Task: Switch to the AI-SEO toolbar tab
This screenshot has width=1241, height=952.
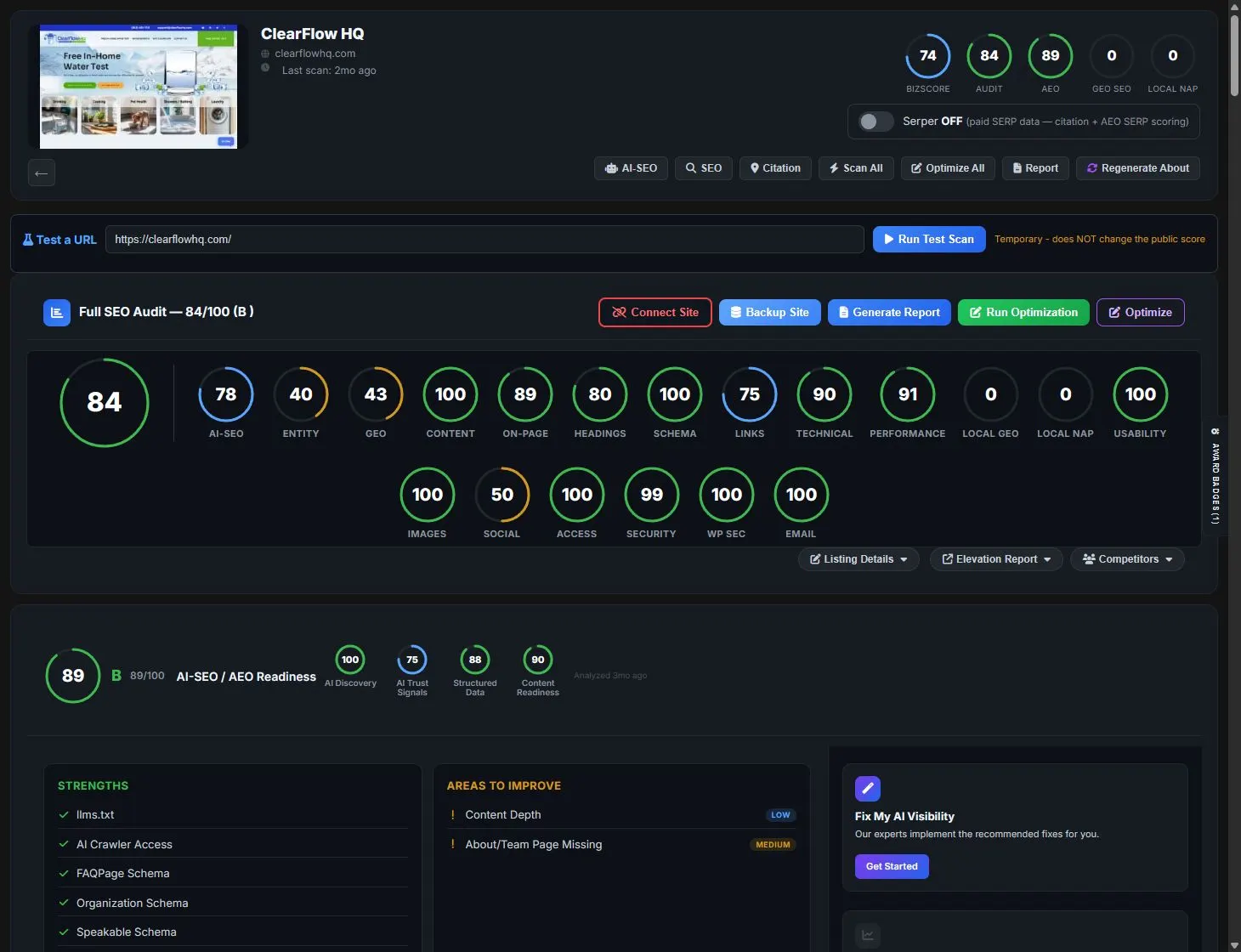Action: pos(631,168)
